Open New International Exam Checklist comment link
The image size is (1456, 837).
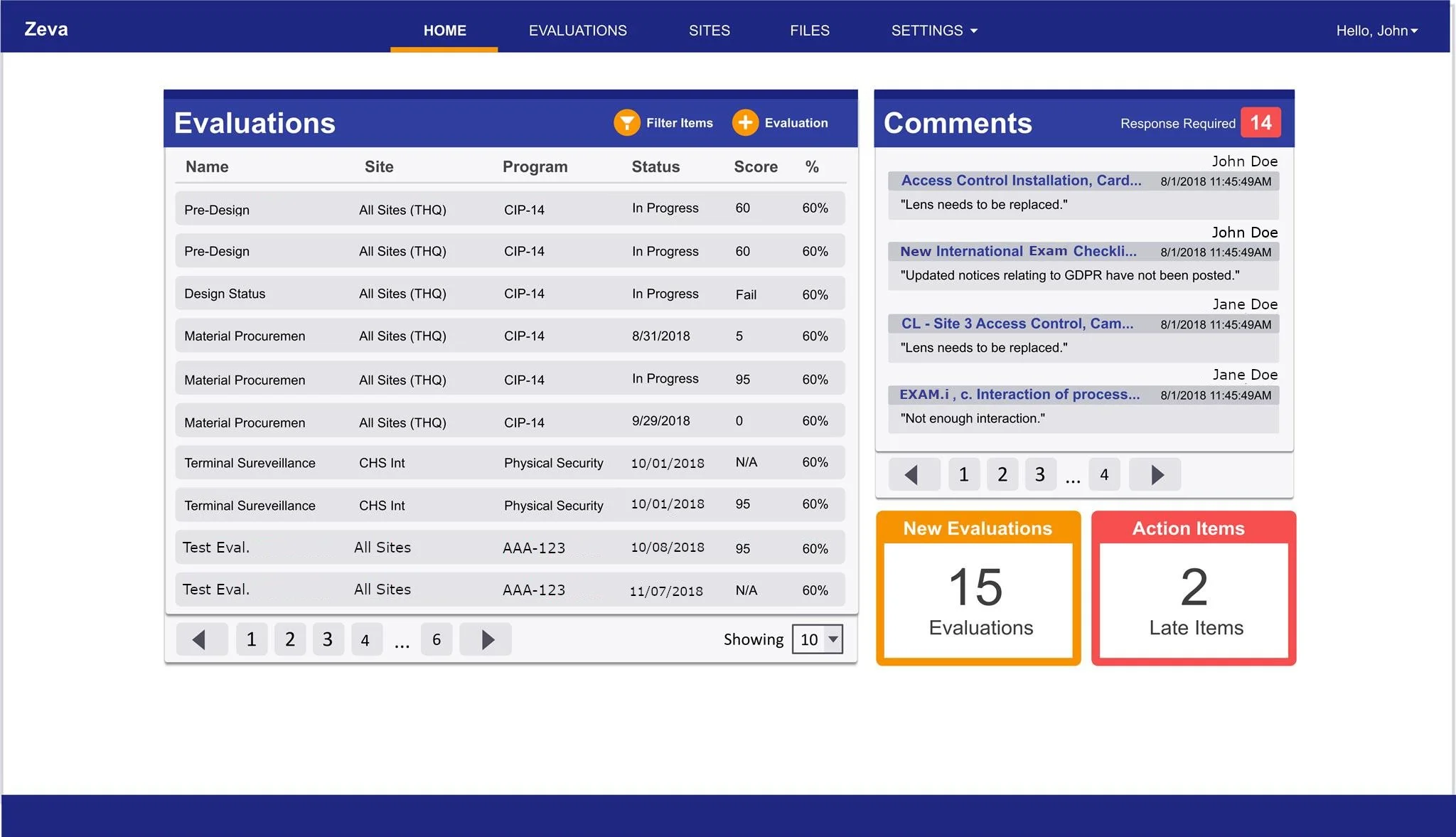click(x=1018, y=252)
